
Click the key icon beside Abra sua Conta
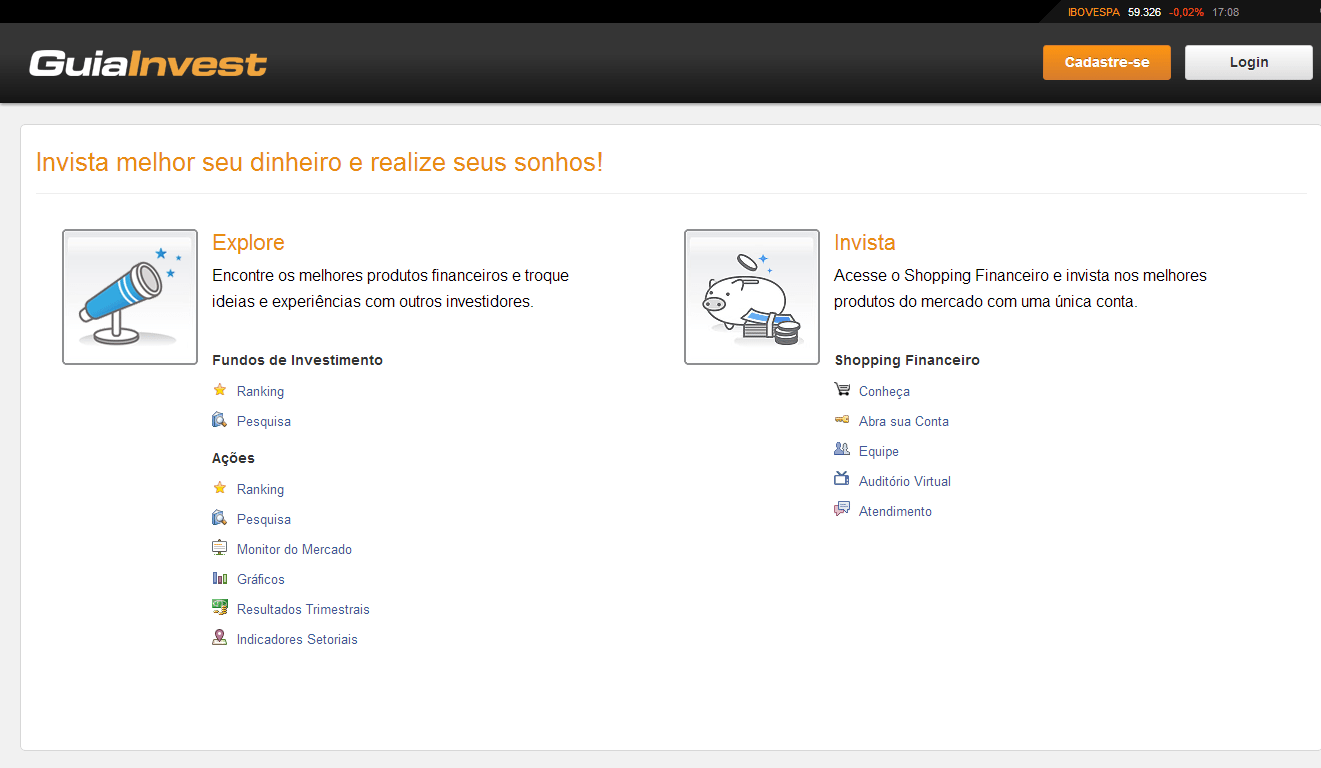(x=842, y=420)
